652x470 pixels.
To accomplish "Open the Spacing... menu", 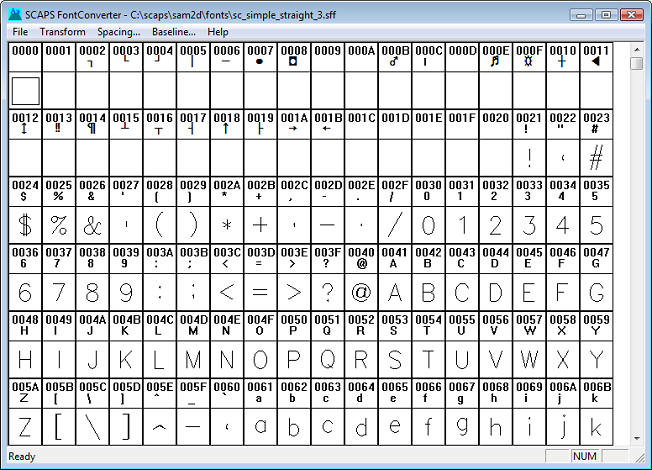I will point(118,32).
